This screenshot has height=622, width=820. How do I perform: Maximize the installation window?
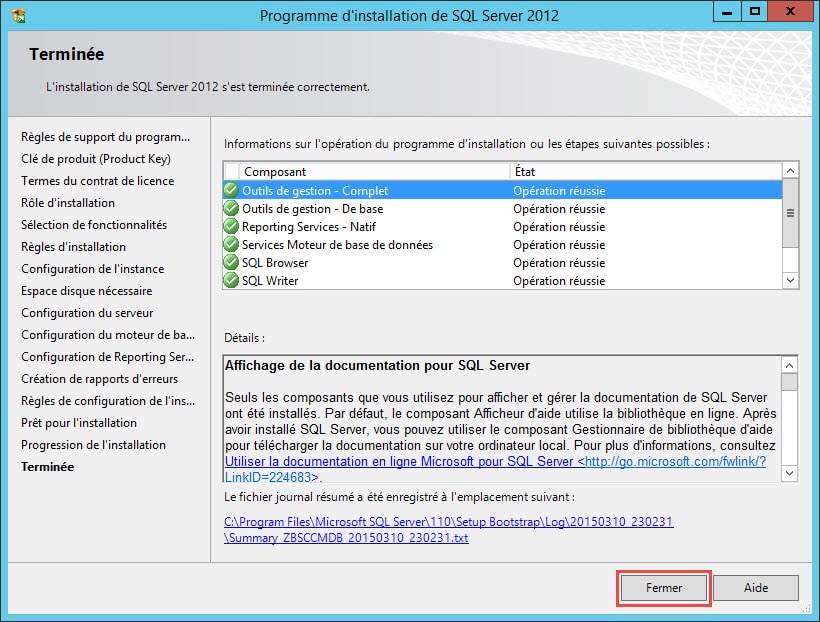[755, 12]
